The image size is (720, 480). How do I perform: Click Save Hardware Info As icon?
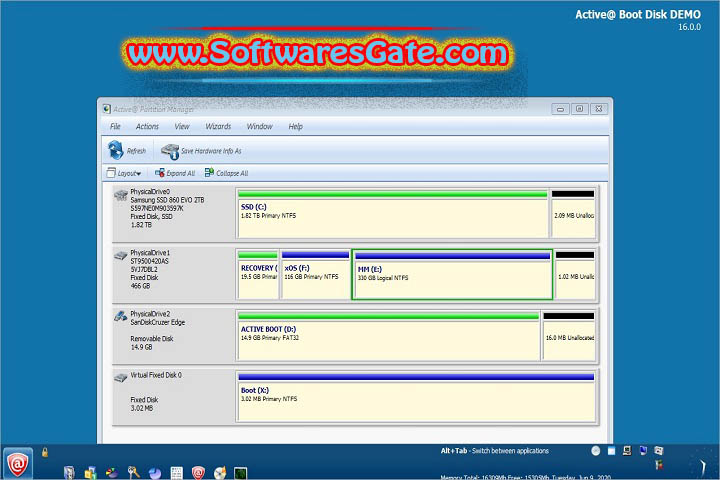(170, 151)
